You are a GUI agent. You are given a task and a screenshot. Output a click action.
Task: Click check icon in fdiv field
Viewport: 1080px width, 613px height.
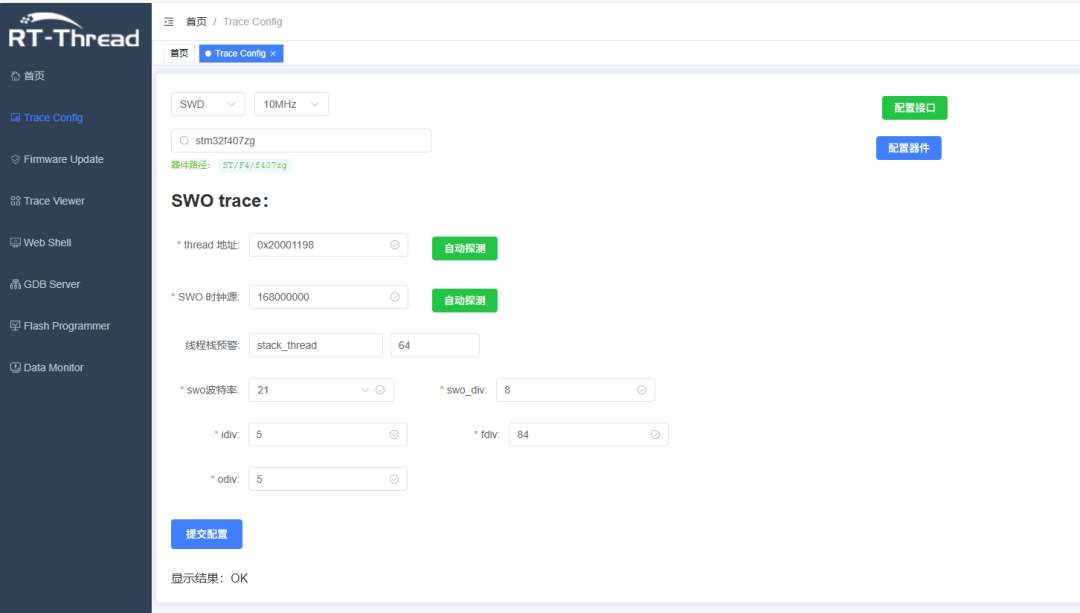pos(655,435)
